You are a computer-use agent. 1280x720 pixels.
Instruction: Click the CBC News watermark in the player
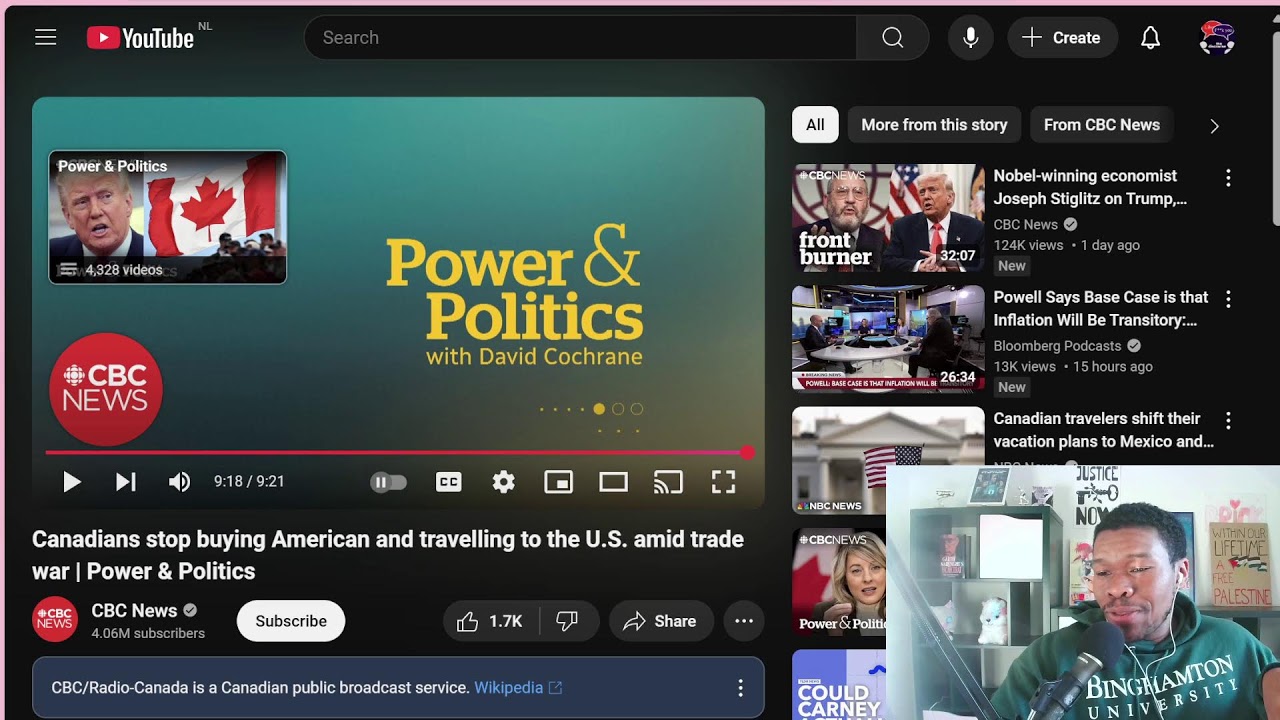click(106, 389)
